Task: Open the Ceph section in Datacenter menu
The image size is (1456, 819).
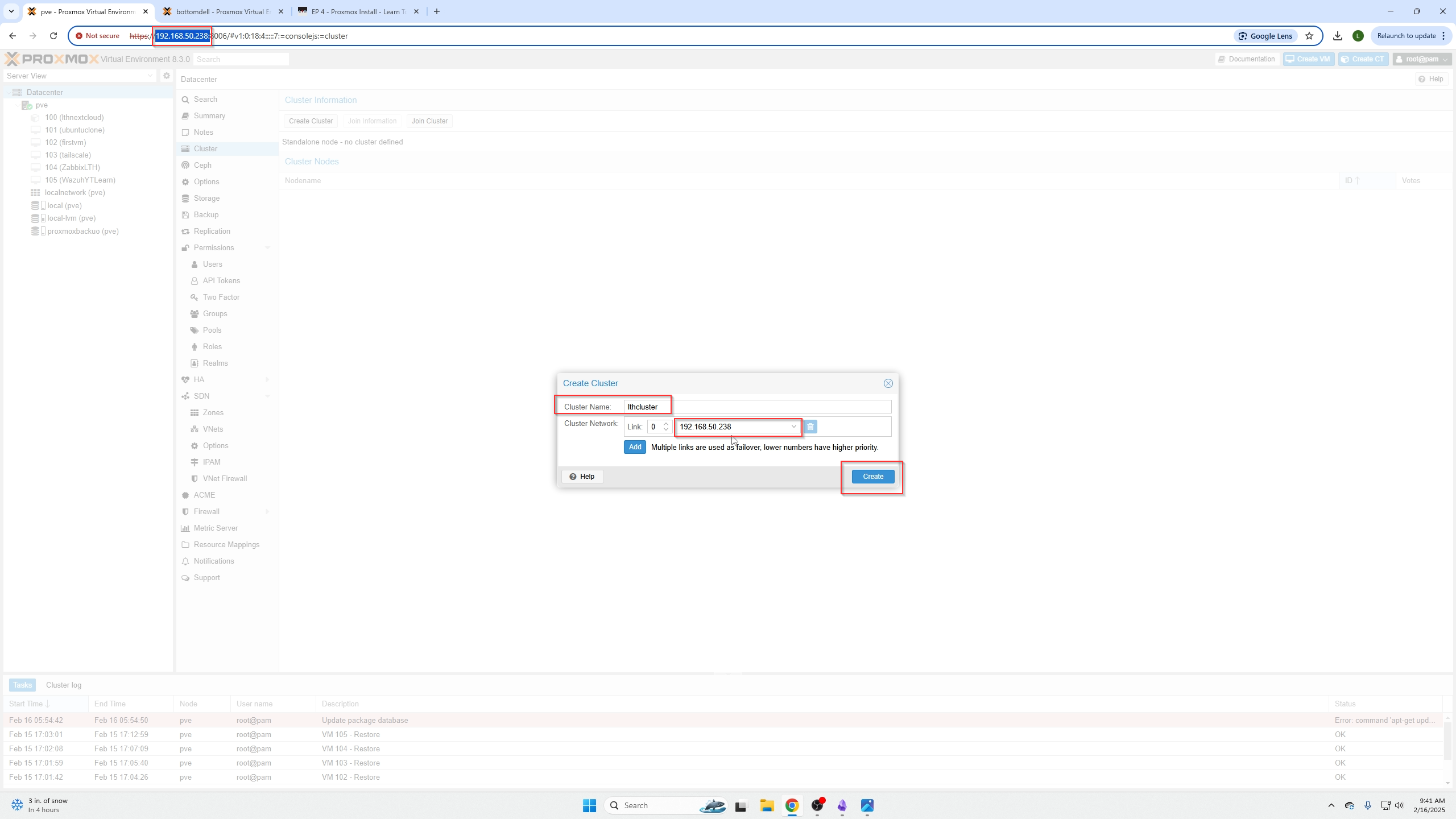Action: [203, 165]
